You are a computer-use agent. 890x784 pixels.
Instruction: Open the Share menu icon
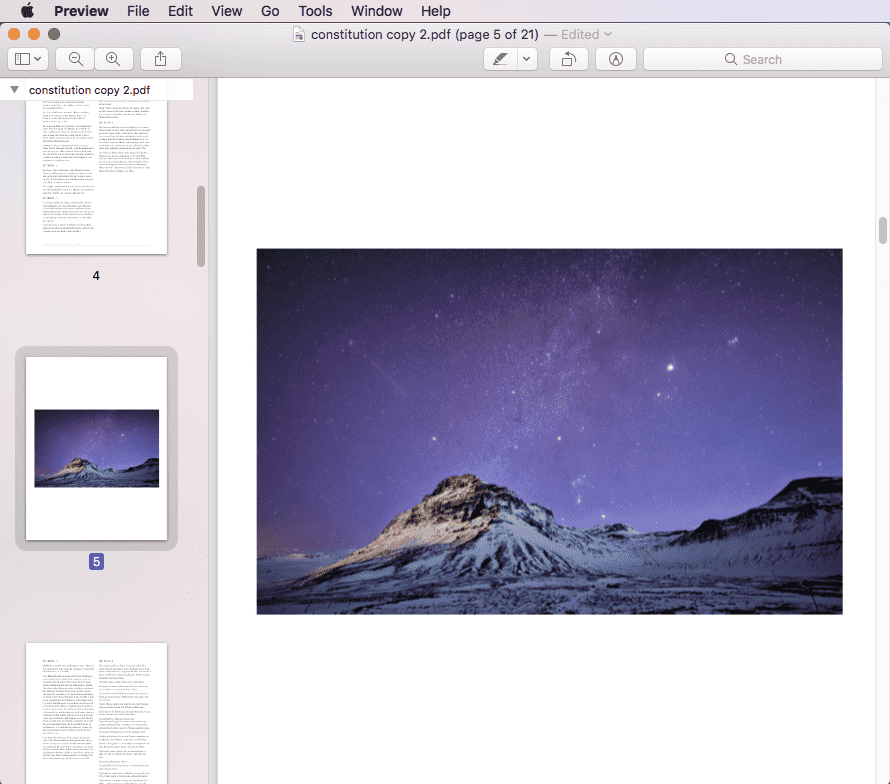pyautogui.click(x=160, y=58)
